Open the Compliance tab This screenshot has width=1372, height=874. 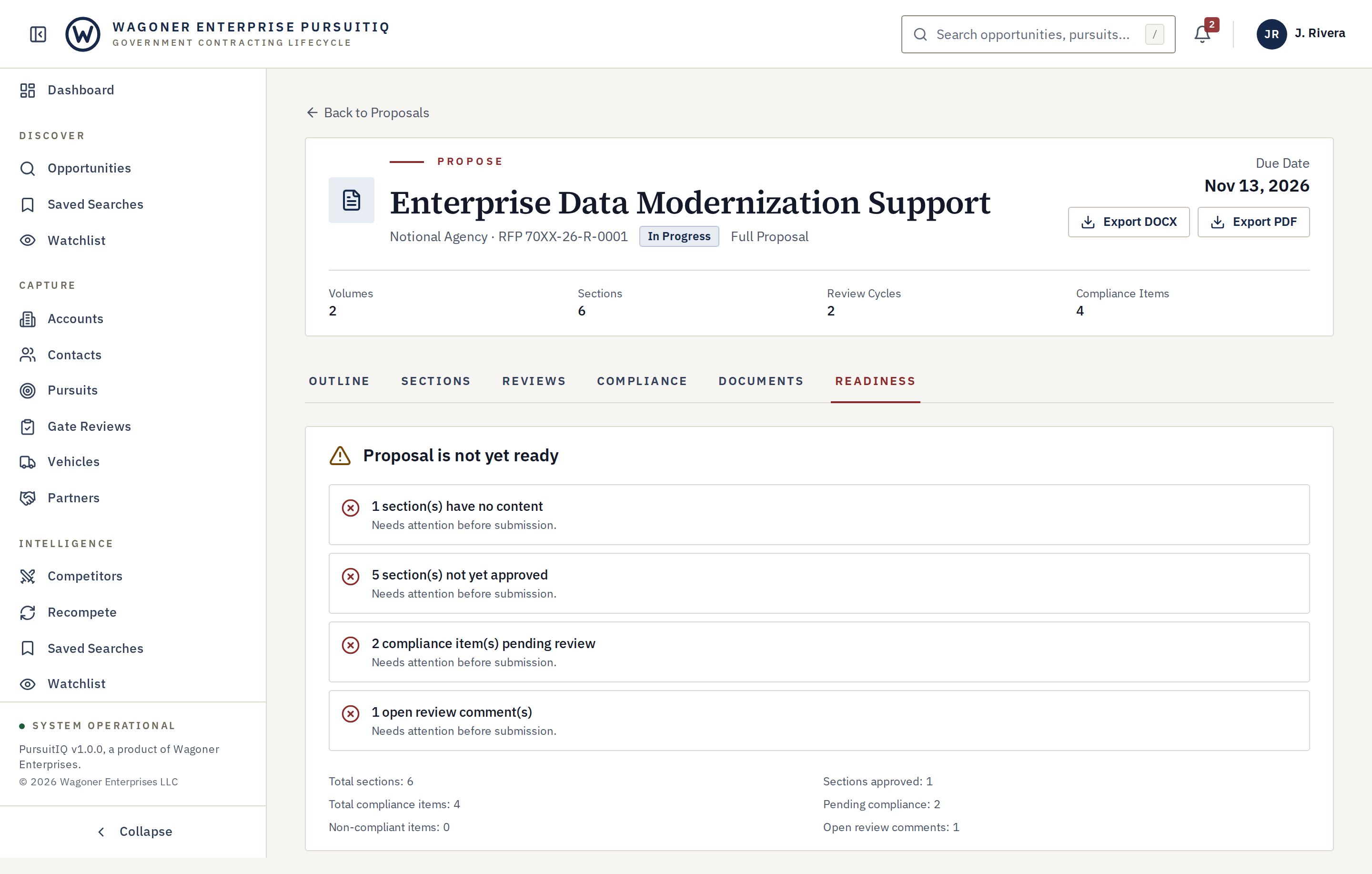click(x=642, y=381)
